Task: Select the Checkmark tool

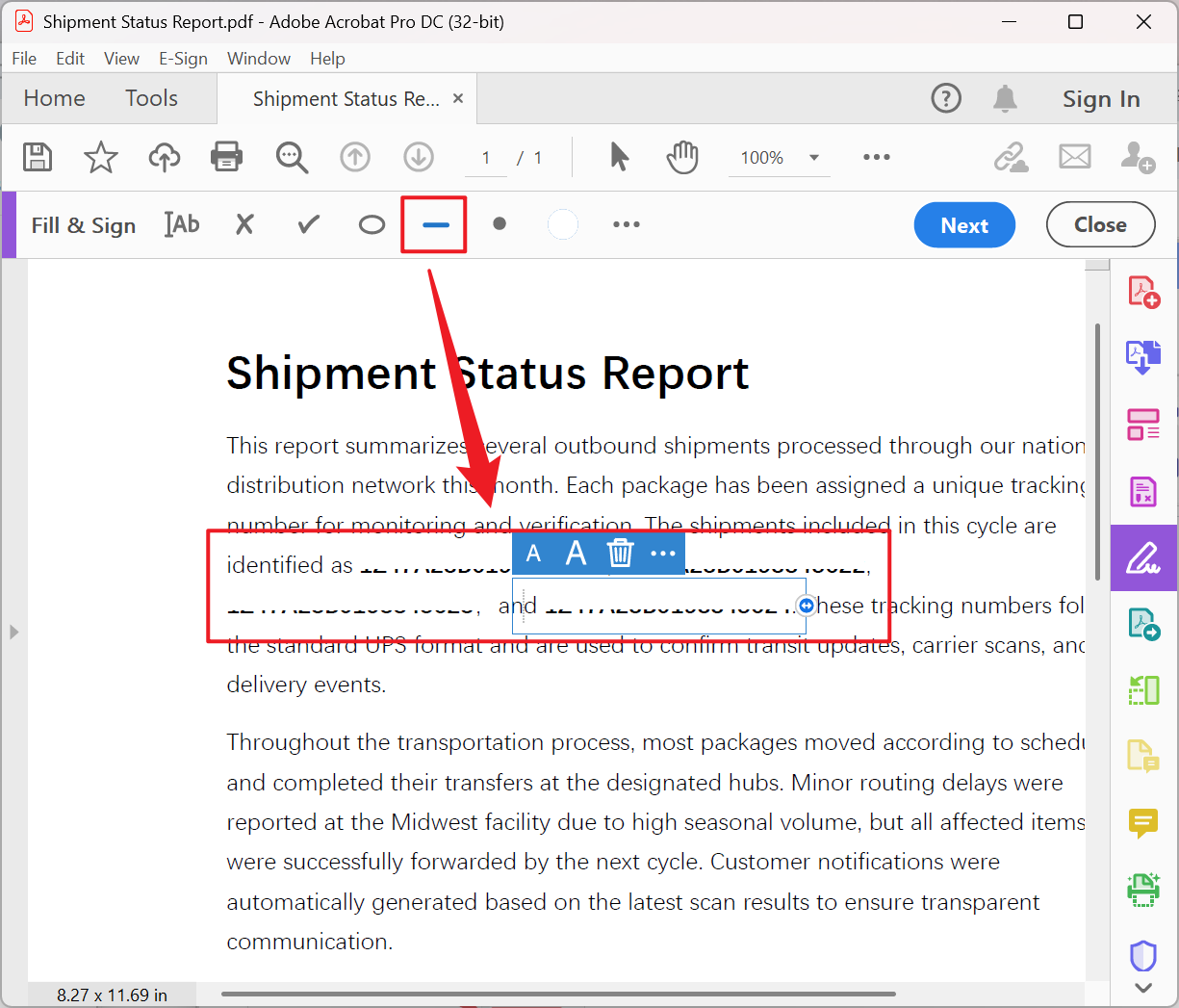Action: pos(309,224)
